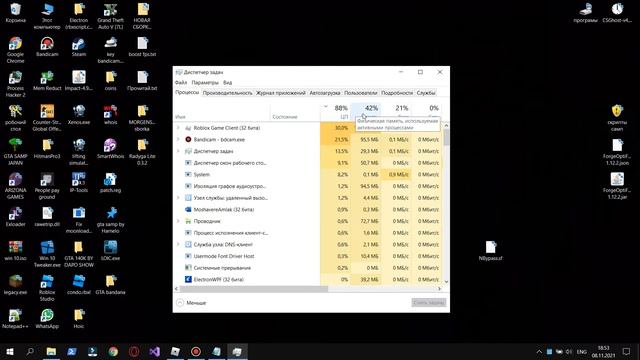Expand the Bandicam - bdcam.exe process group
640x360 pixels.
[178, 140]
